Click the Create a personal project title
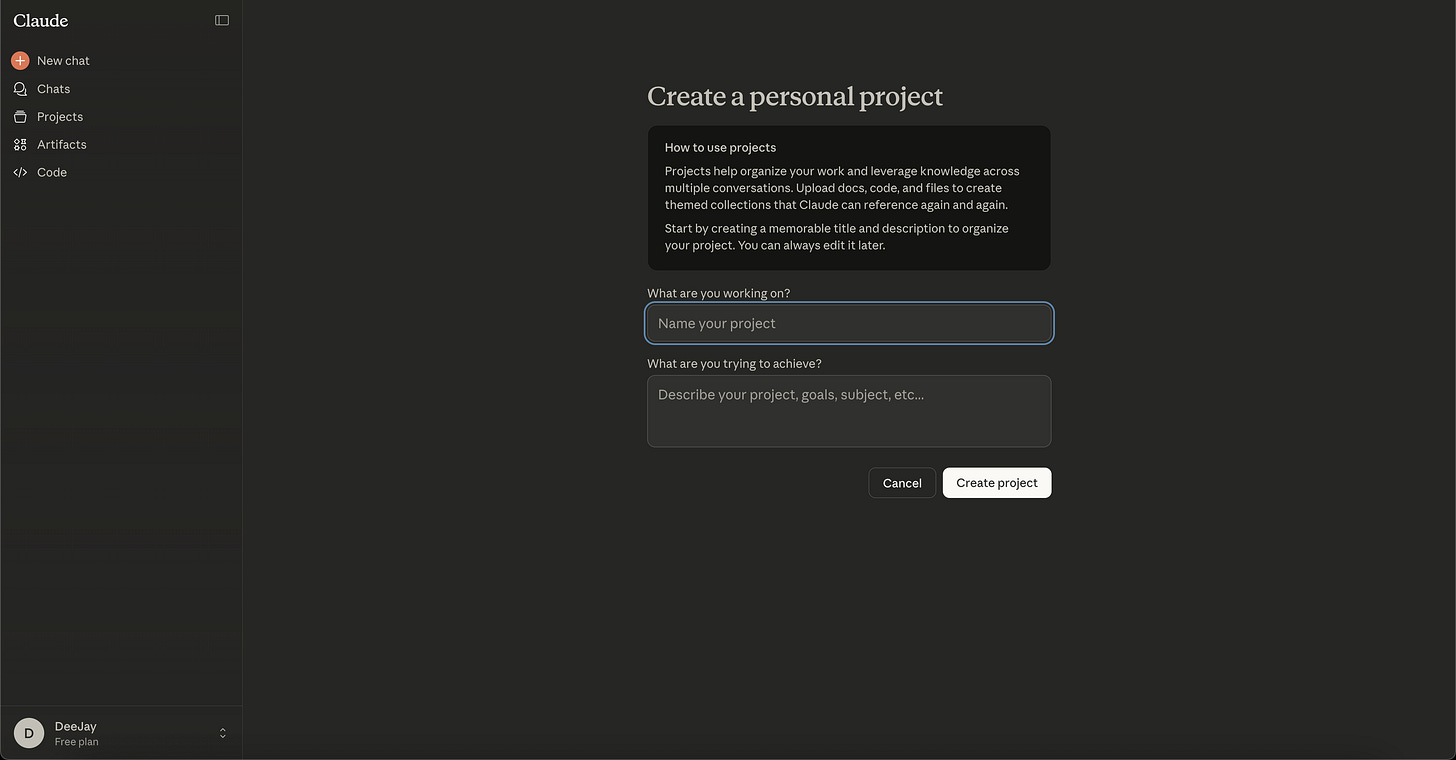Viewport: 1456px width, 760px height. (x=795, y=96)
